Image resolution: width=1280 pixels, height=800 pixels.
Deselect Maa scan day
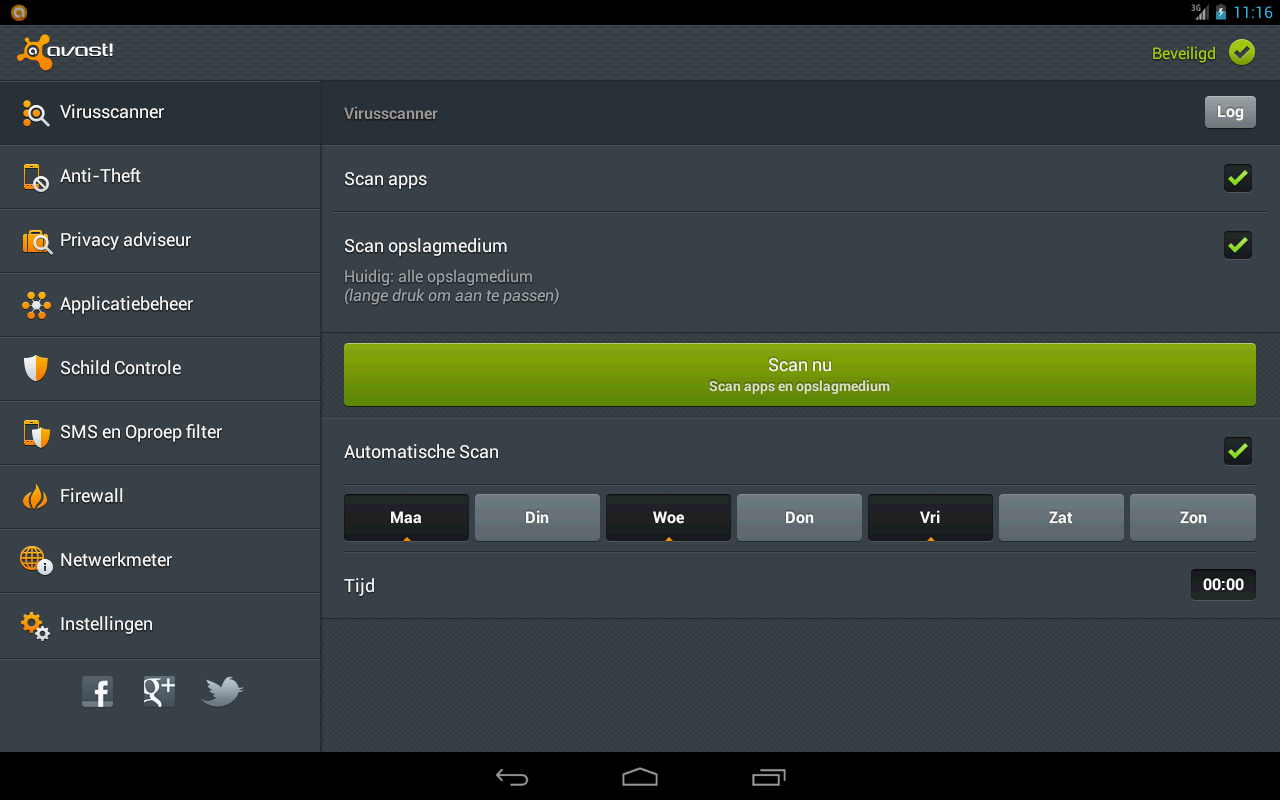click(x=406, y=517)
